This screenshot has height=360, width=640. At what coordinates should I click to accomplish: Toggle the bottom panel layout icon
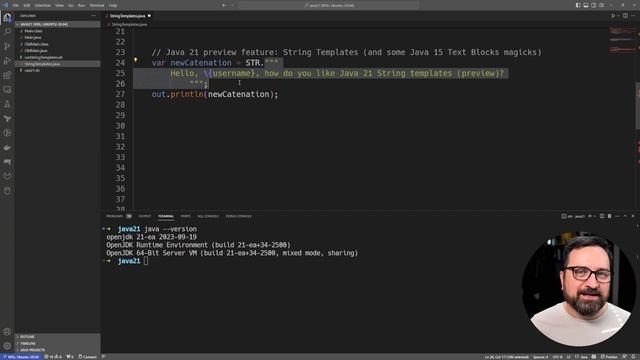coord(586,5)
